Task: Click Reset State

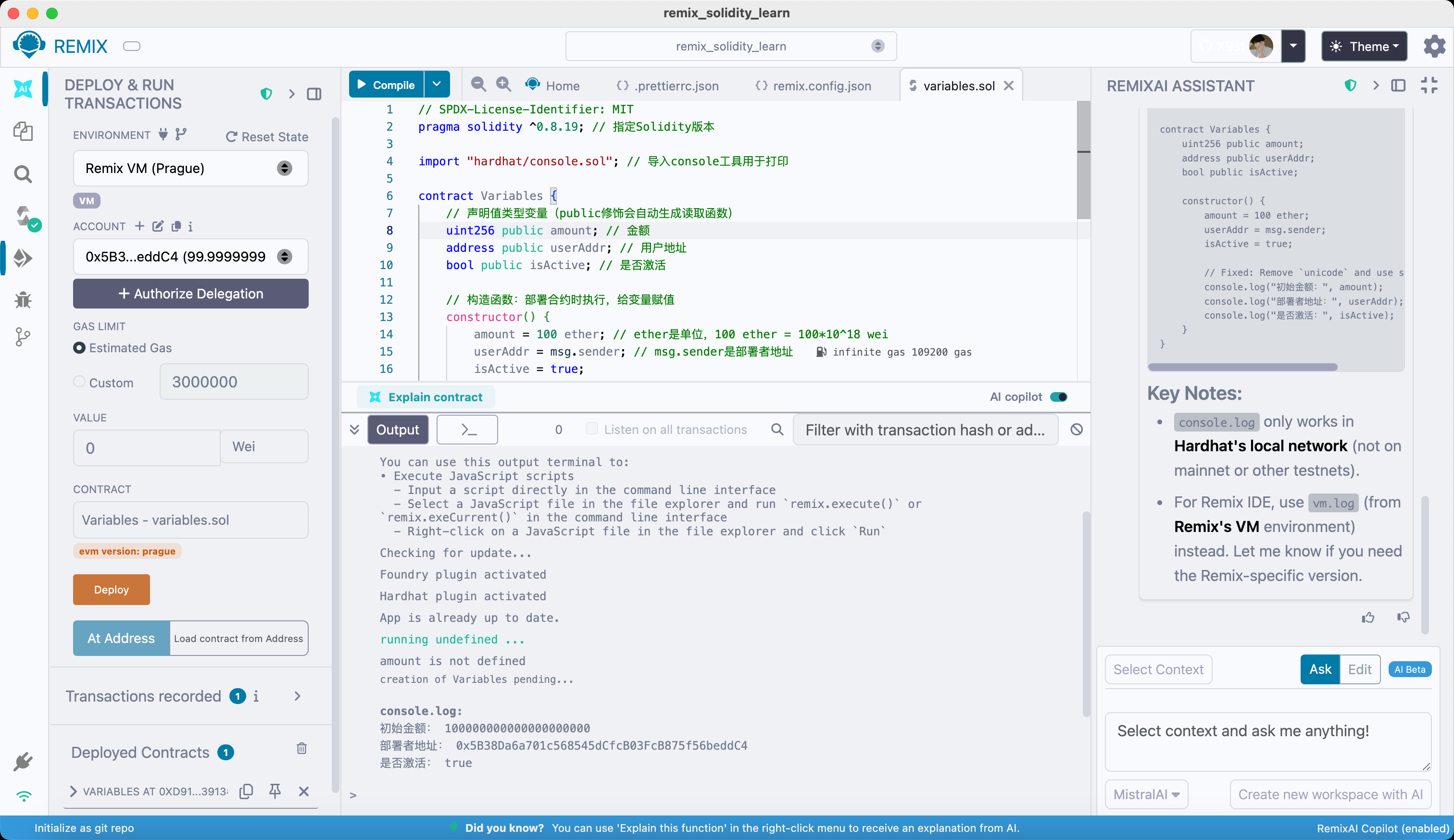Action: coord(266,136)
